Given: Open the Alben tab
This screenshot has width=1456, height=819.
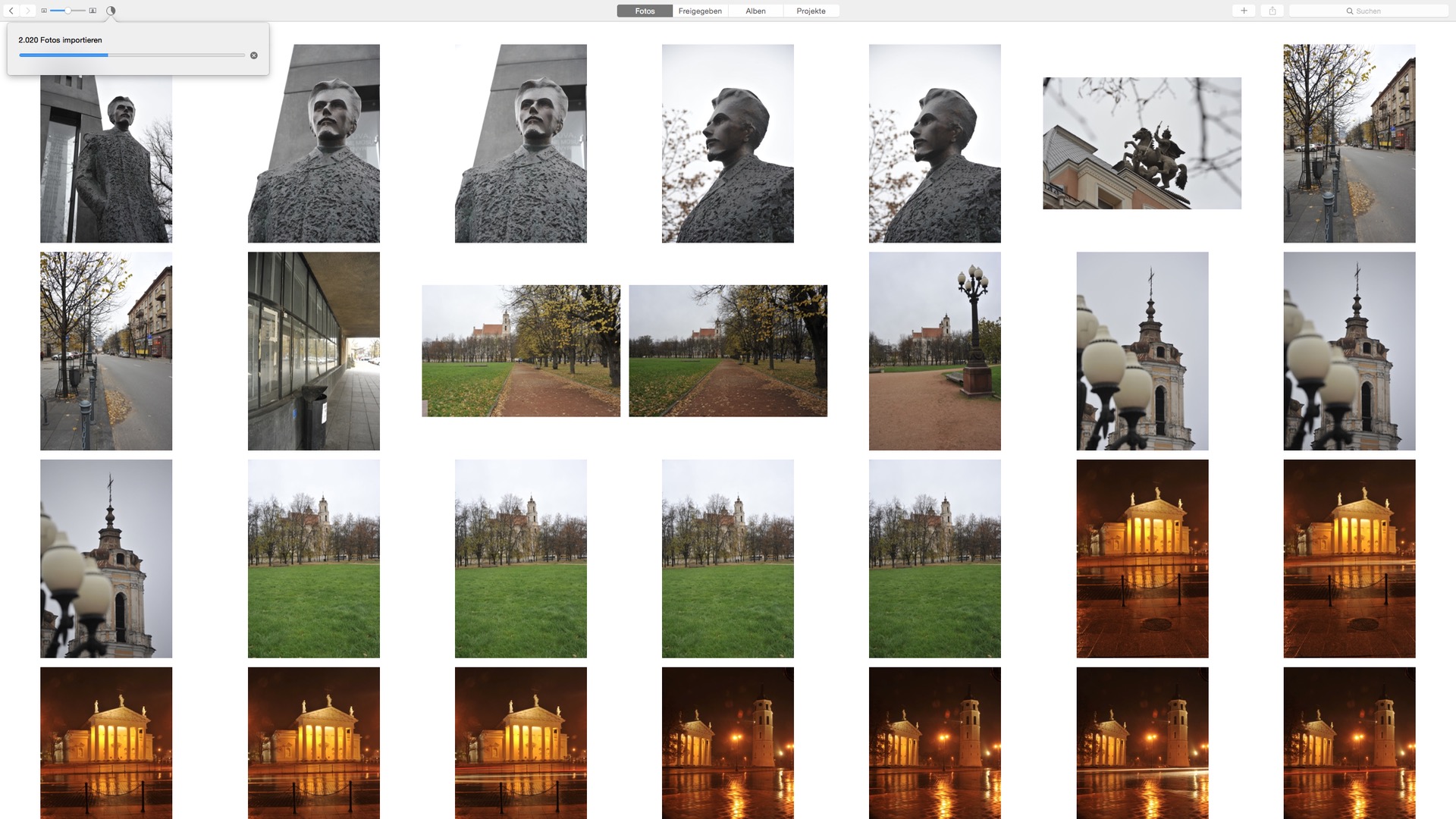Looking at the screenshot, I should click(755, 11).
